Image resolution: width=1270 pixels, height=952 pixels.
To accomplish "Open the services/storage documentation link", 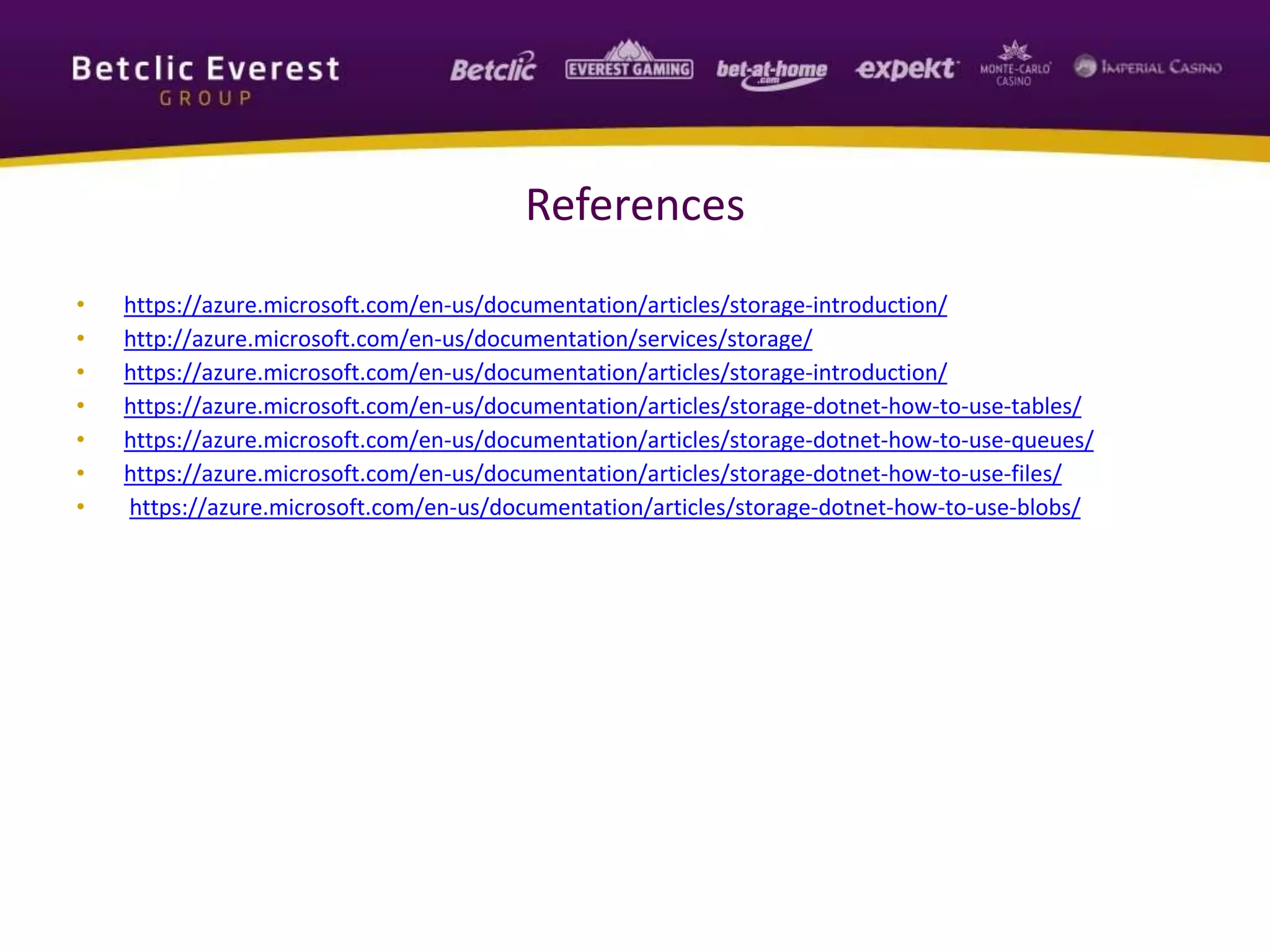I will tap(468, 338).
